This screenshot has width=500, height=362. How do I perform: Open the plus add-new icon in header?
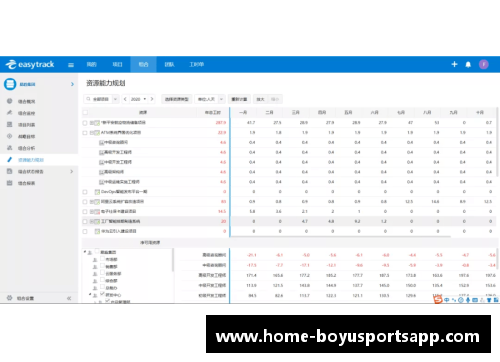point(454,64)
